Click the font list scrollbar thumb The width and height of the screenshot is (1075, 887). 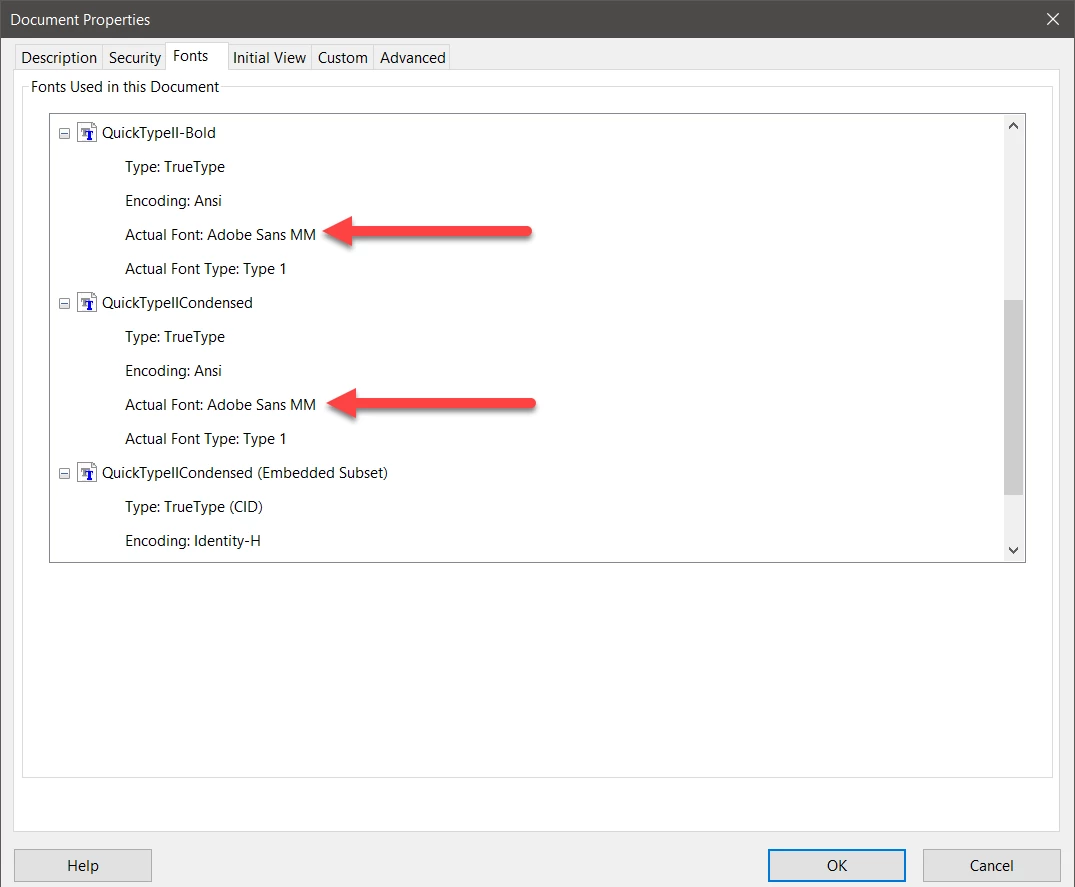tap(1013, 397)
